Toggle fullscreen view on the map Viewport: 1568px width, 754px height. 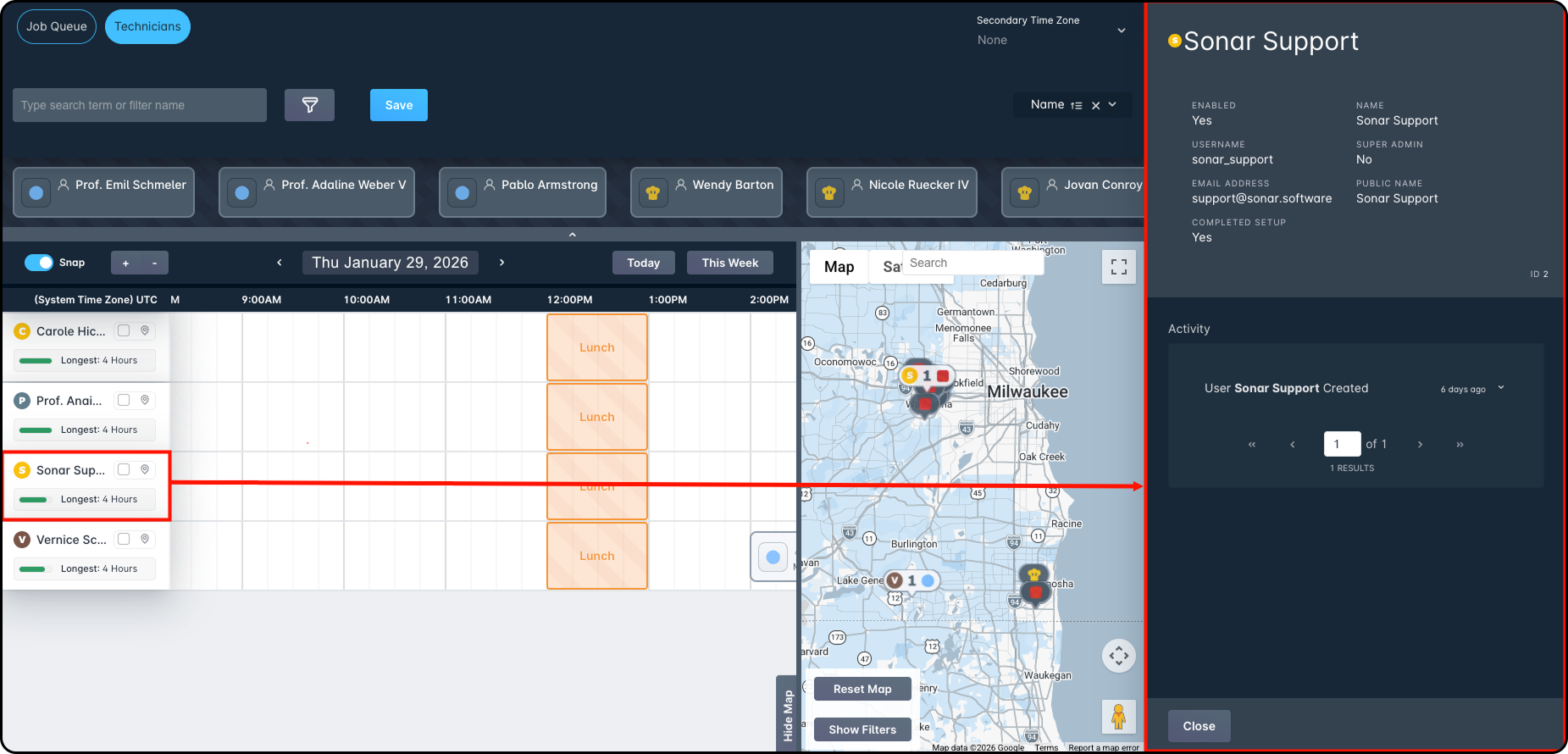tap(1119, 267)
